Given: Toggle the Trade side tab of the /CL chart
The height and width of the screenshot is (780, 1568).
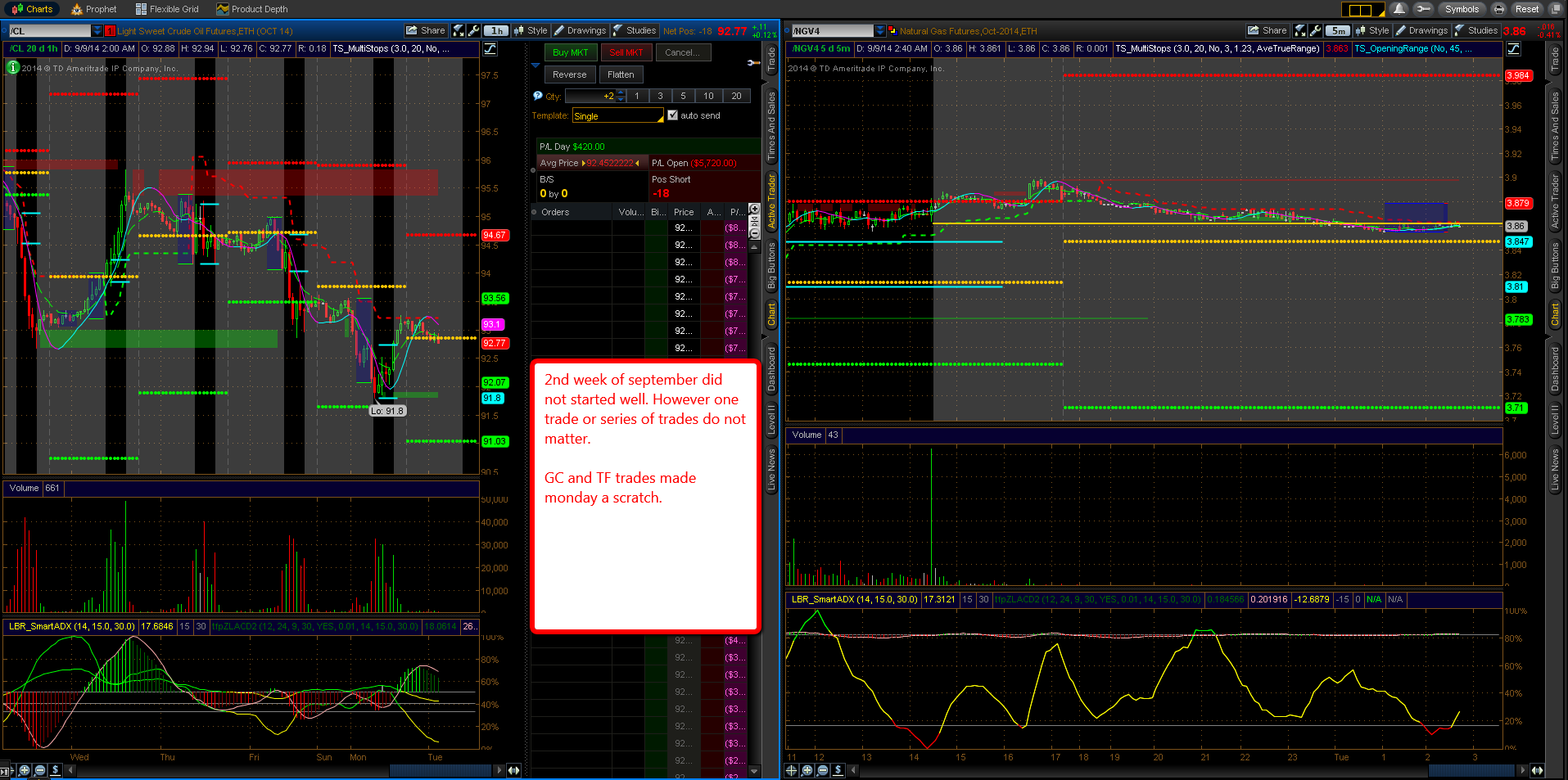Looking at the screenshot, I should pos(771,59).
